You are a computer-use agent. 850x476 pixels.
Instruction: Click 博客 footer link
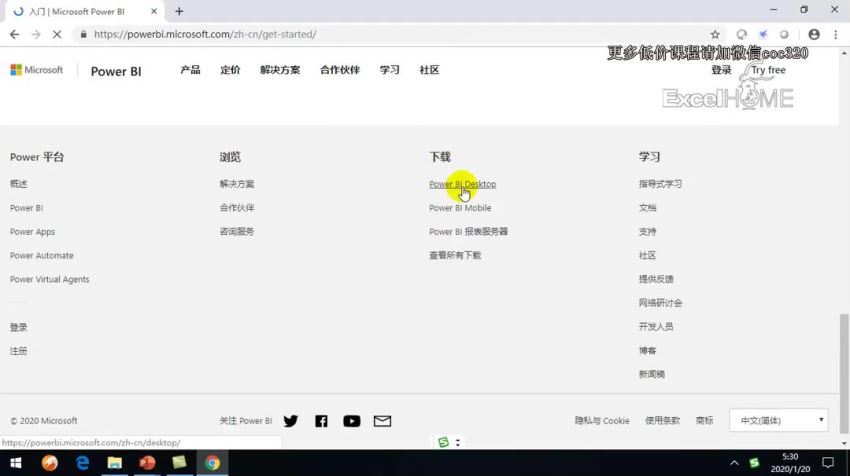647,350
